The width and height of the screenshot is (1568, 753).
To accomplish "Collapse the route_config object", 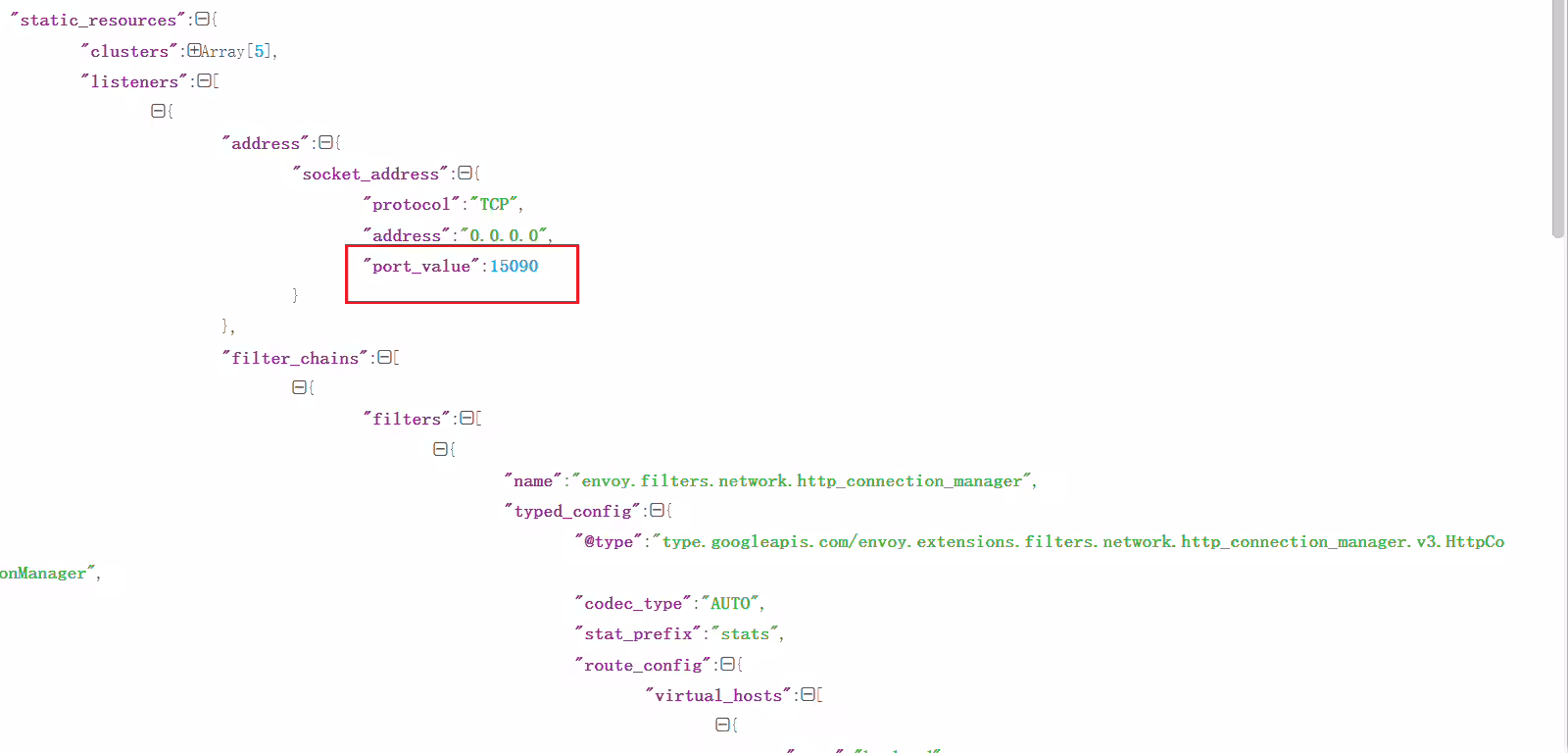I will click(x=727, y=664).
